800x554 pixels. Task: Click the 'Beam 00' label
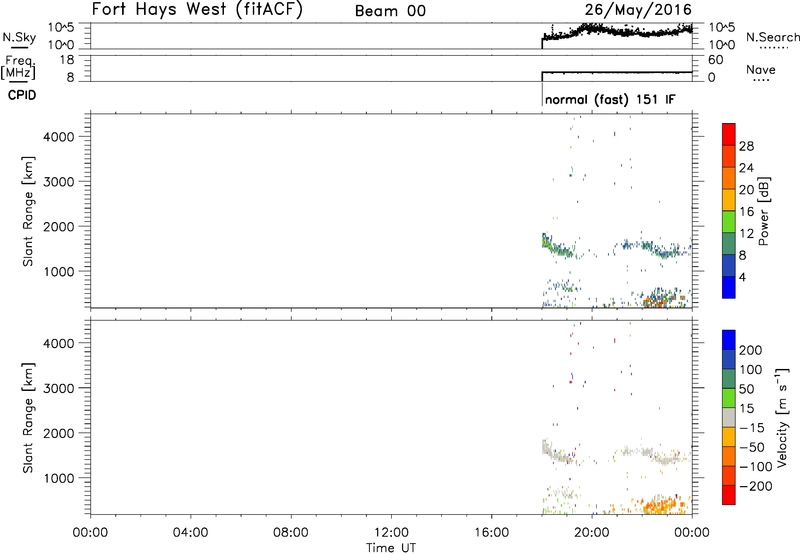pos(390,11)
